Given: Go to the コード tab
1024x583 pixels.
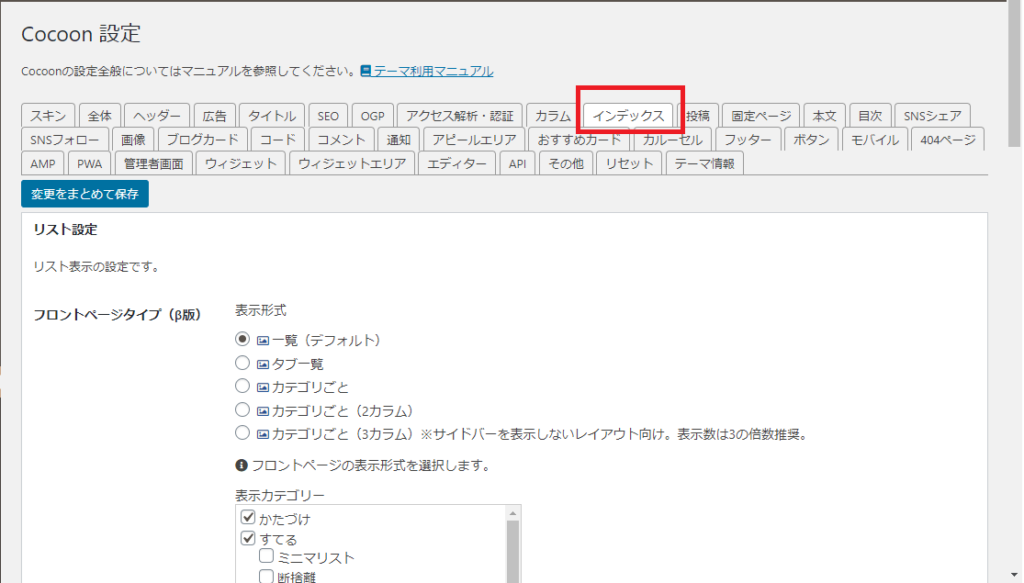Looking at the screenshot, I should [x=278, y=140].
